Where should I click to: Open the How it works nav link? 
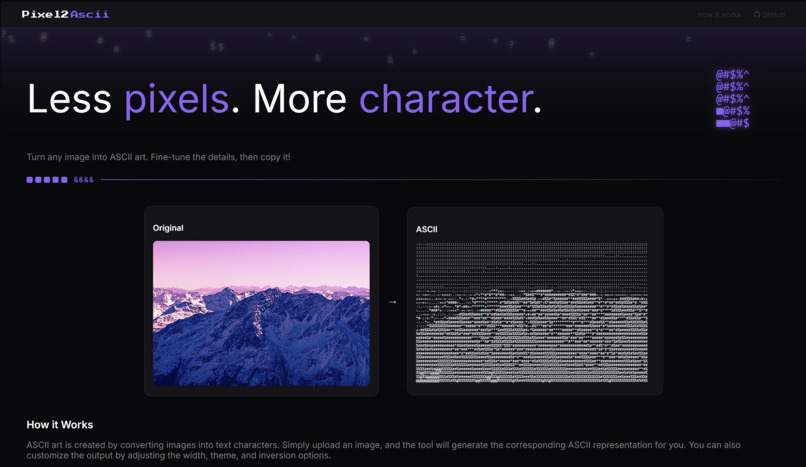pyautogui.click(x=719, y=15)
